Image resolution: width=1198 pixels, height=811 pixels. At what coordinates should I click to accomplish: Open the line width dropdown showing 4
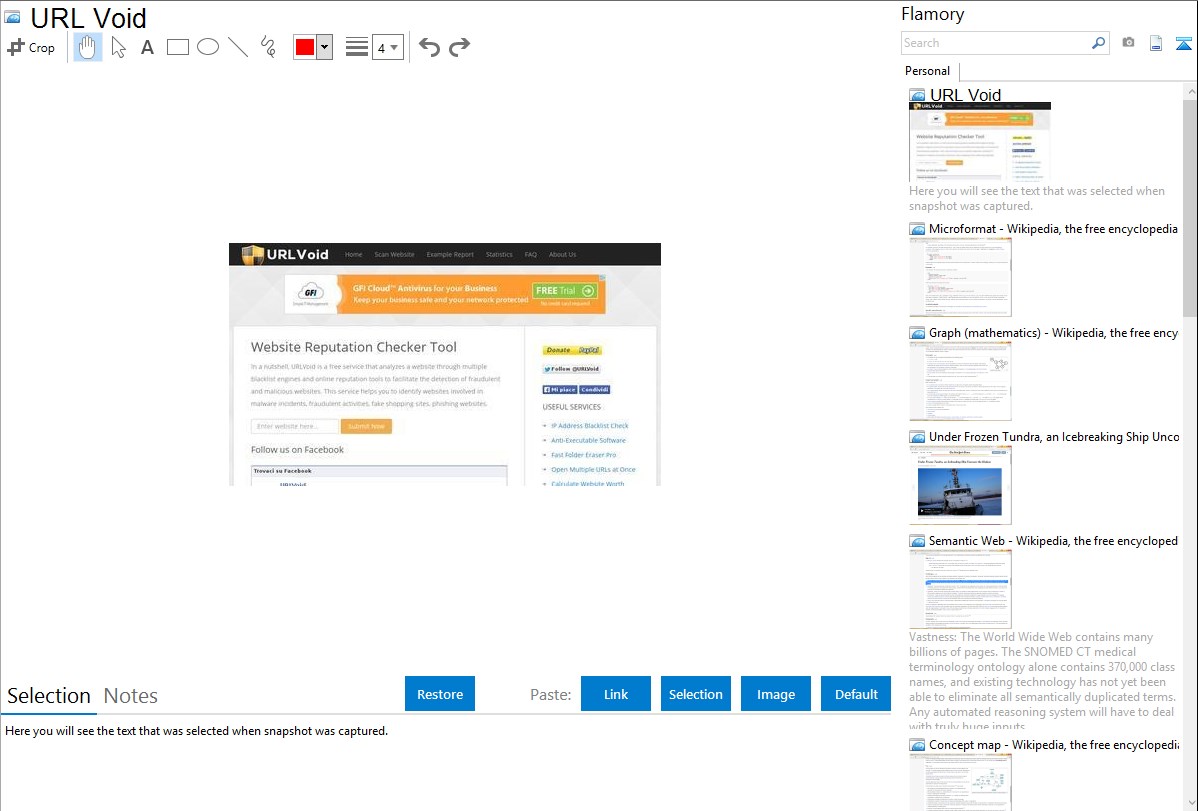pos(388,48)
